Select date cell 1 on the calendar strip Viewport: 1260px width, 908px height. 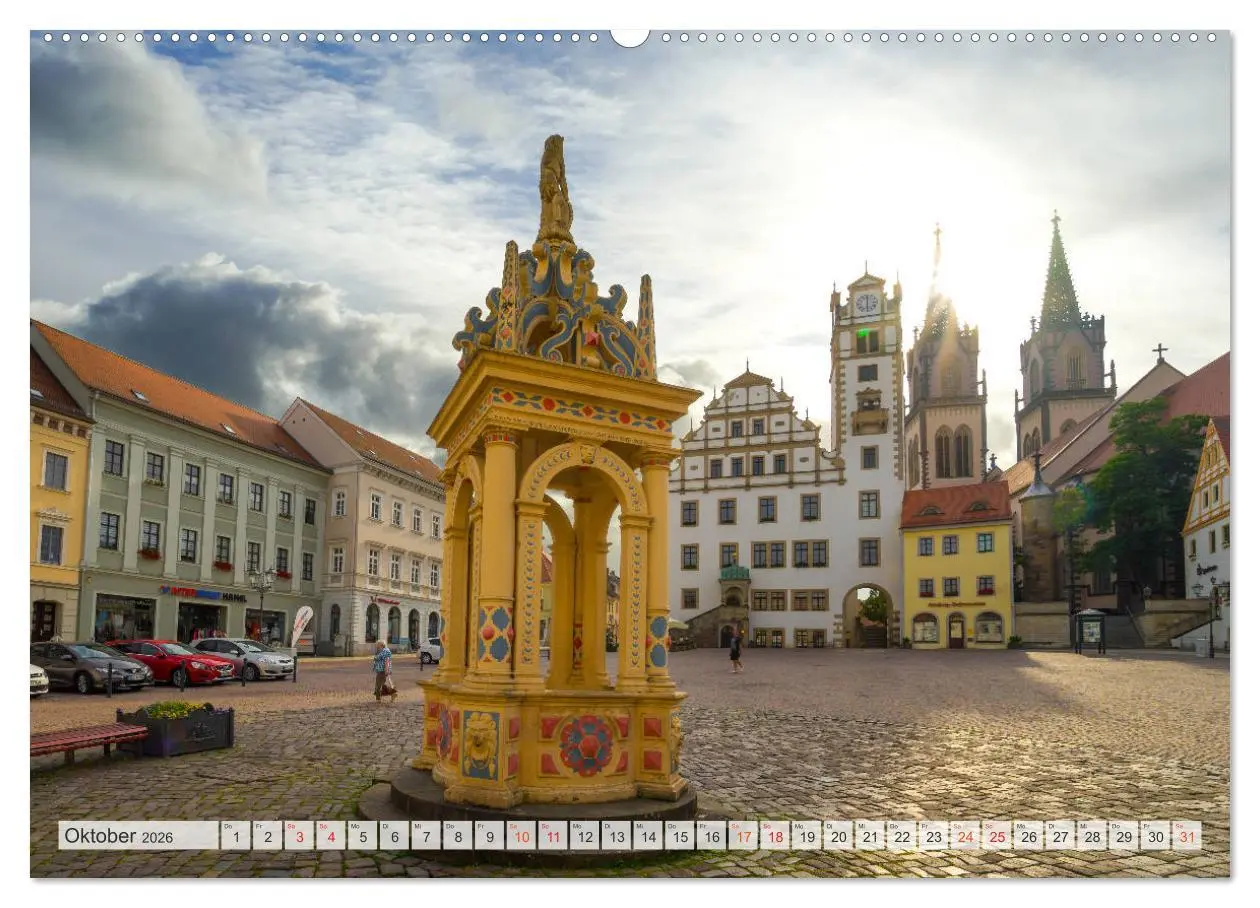235,836
